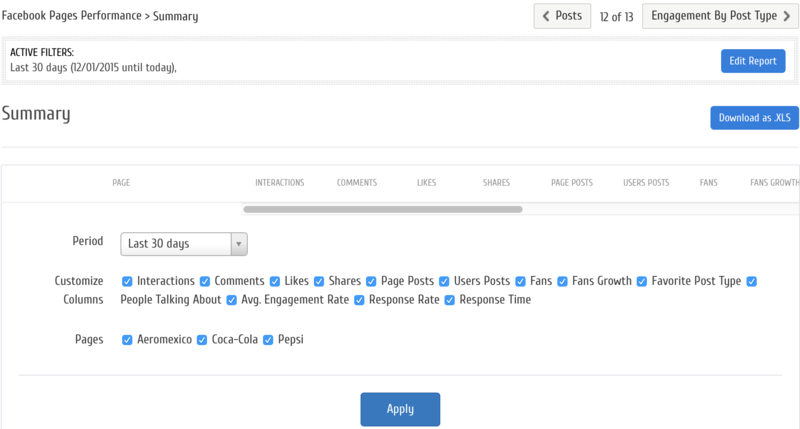Click the Edit Report button
Image resolution: width=800 pixels, height=429 pixels.
coord(752,61)
